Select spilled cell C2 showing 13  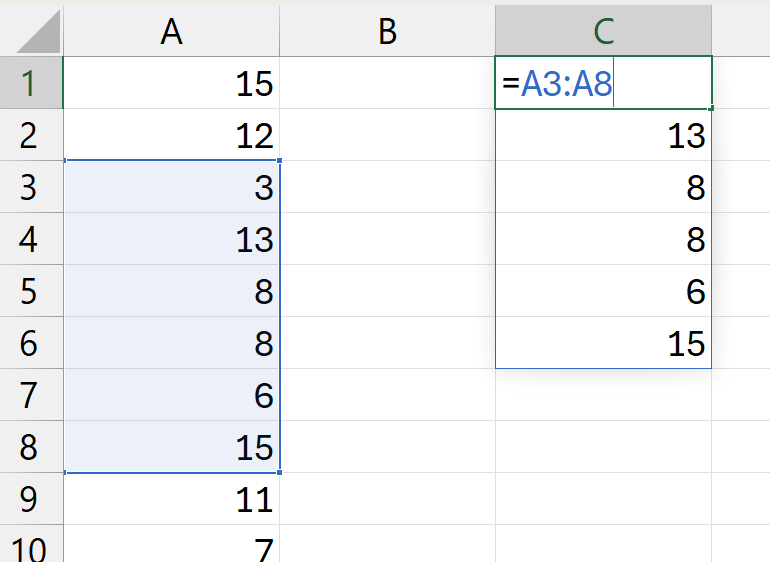click(603, 135)
